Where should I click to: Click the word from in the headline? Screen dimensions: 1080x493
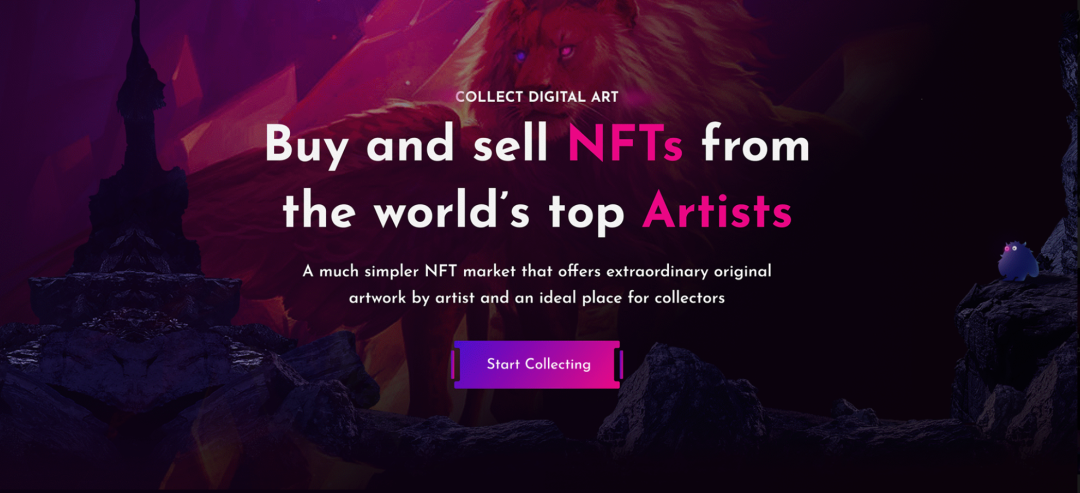click(x=756, y=145)
